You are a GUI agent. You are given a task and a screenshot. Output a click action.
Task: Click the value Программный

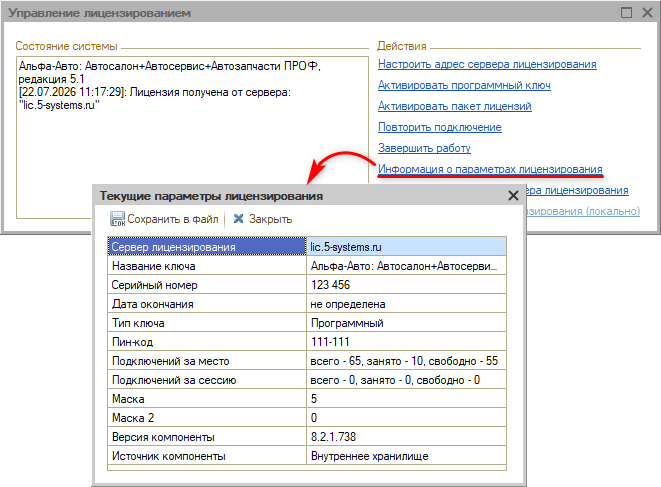406,323
